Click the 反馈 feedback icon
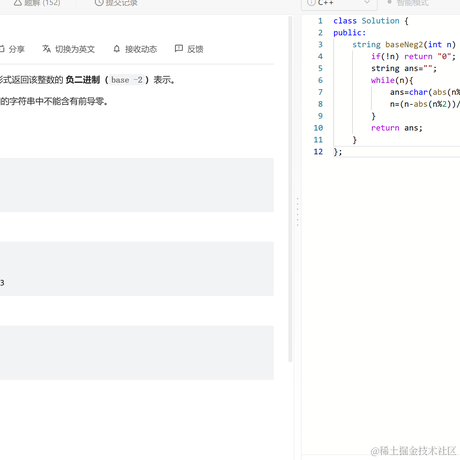 179,49
